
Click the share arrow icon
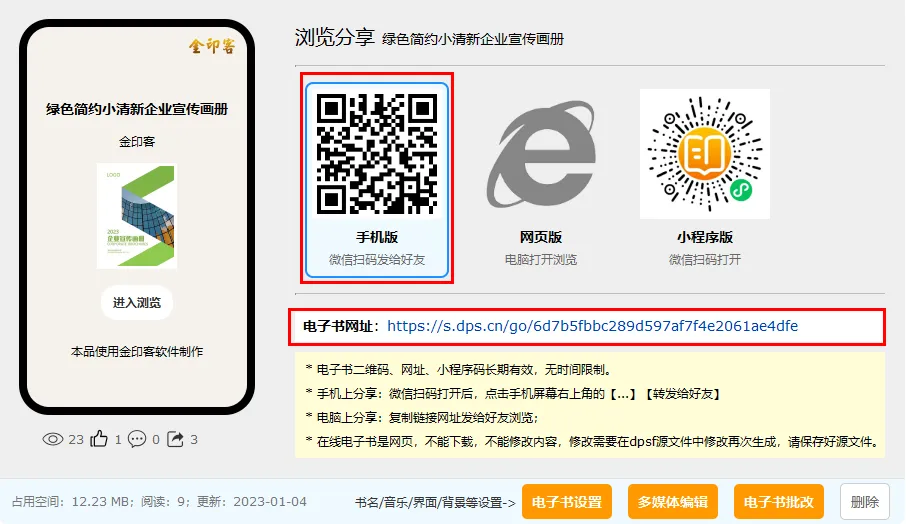point(175,439)
